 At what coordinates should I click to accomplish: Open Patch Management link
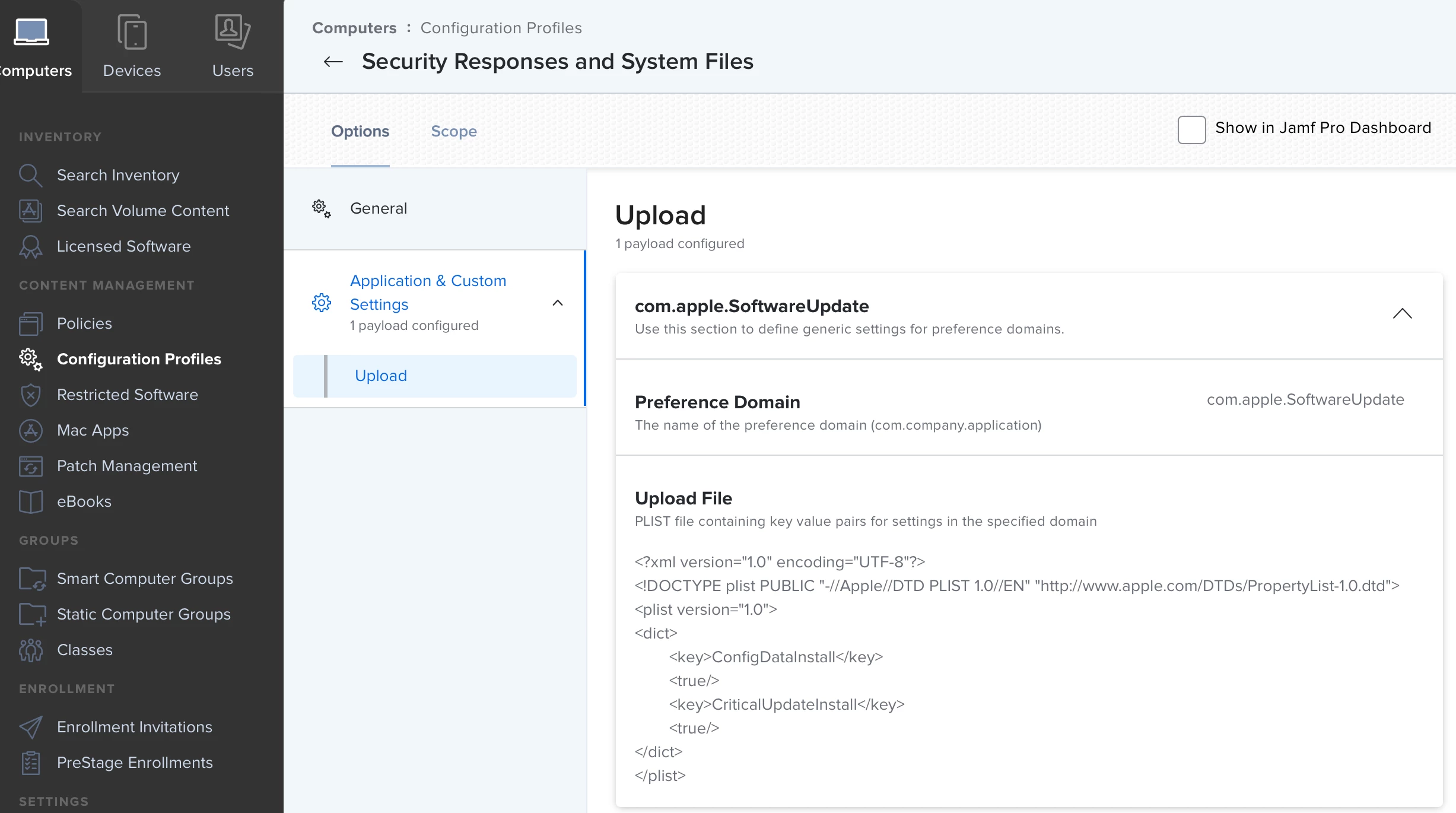point(127,466)
